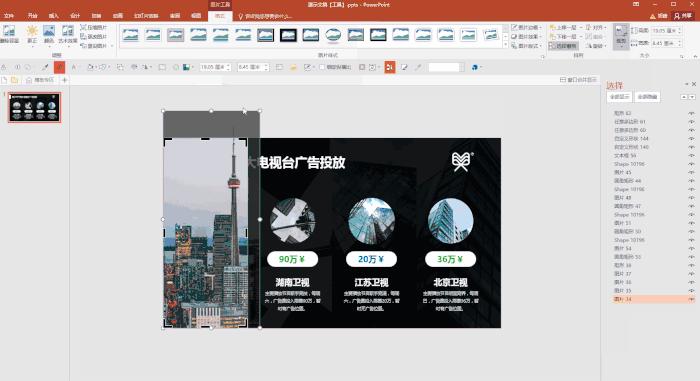Open Artistic Effects (艺术效果) gallery
700x381 pixels.
pos(68,34)
